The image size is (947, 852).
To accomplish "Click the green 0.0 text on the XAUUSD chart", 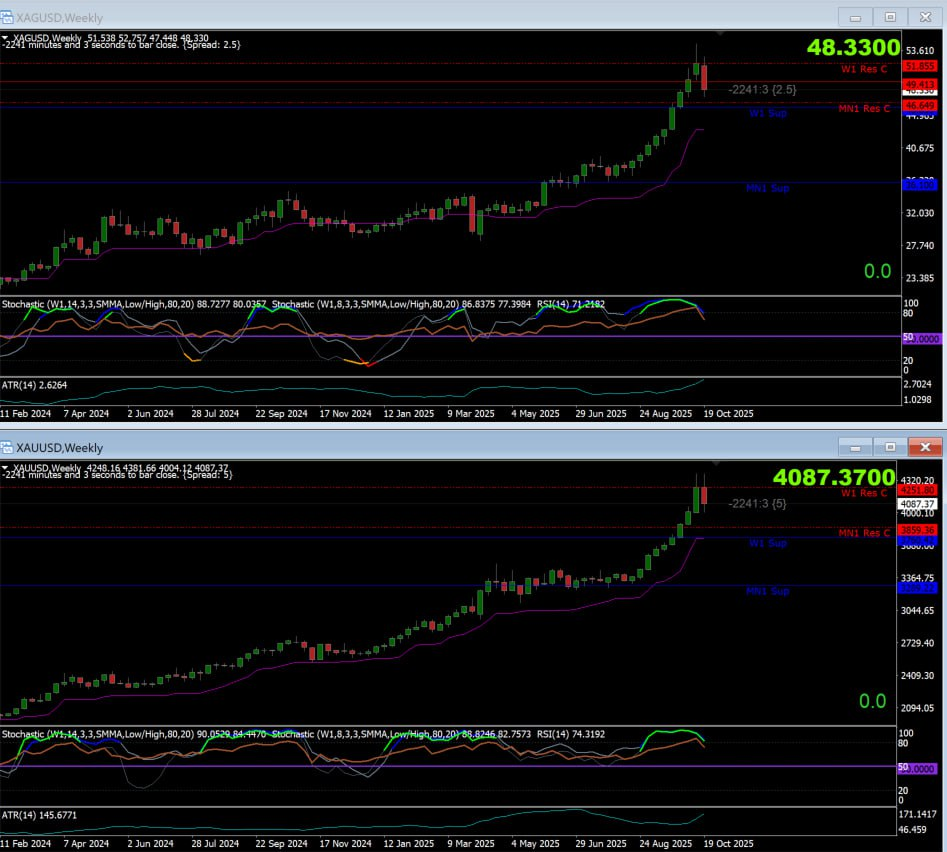I will (x=873, y=701).
